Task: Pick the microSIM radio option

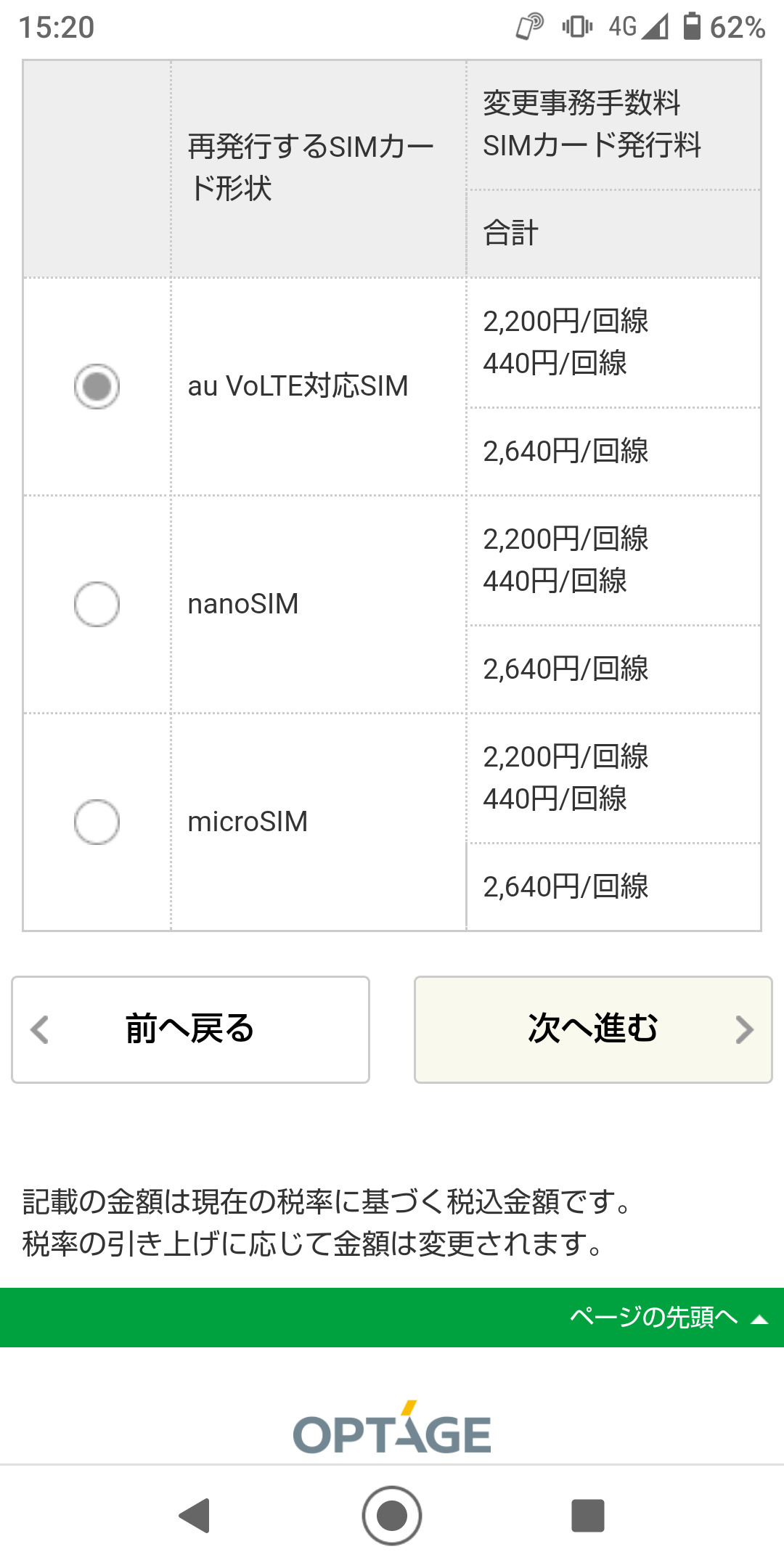Action: tap(97, 822)
